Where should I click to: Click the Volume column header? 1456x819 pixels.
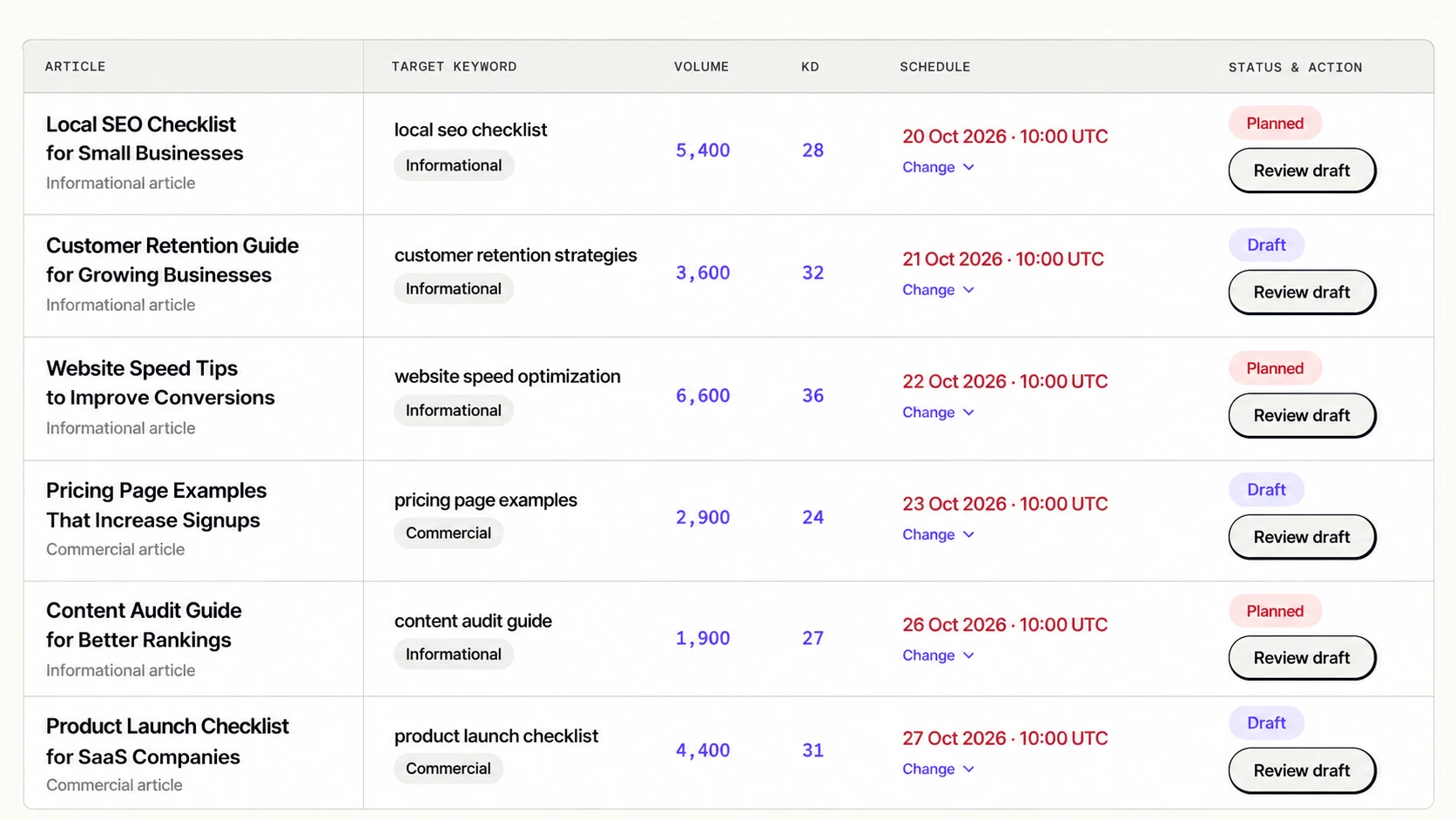[x=701, y=66]
